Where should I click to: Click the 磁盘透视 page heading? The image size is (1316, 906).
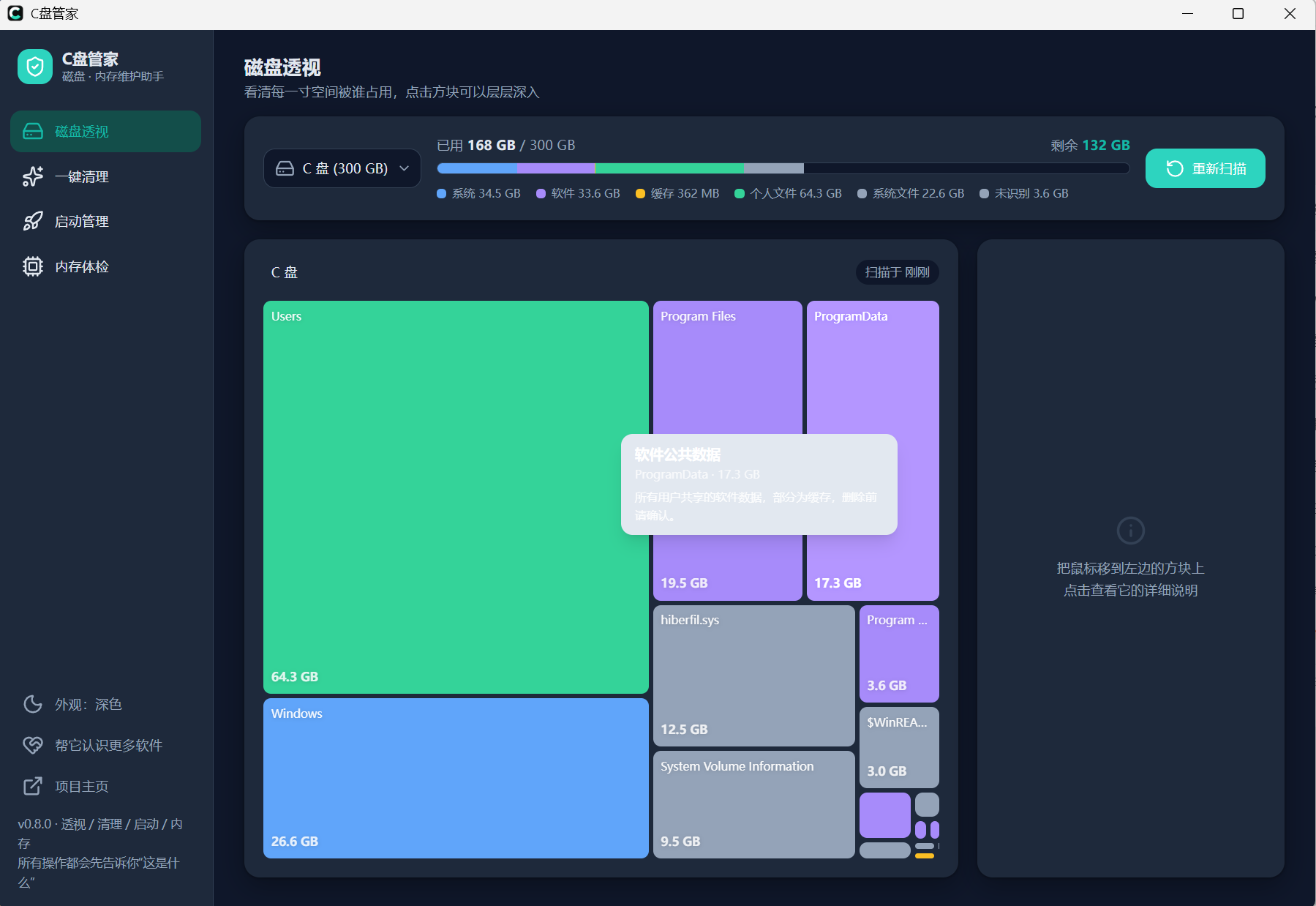pos(282,67)
